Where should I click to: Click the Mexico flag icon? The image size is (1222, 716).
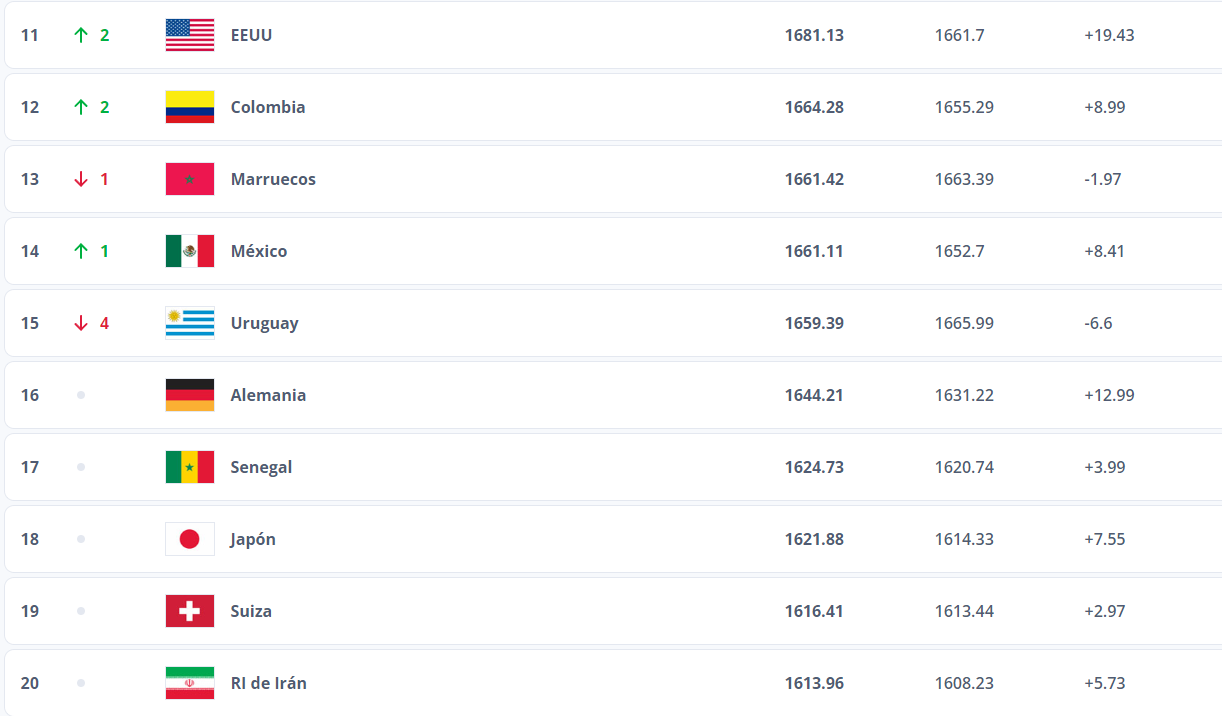tap(190, 251)
